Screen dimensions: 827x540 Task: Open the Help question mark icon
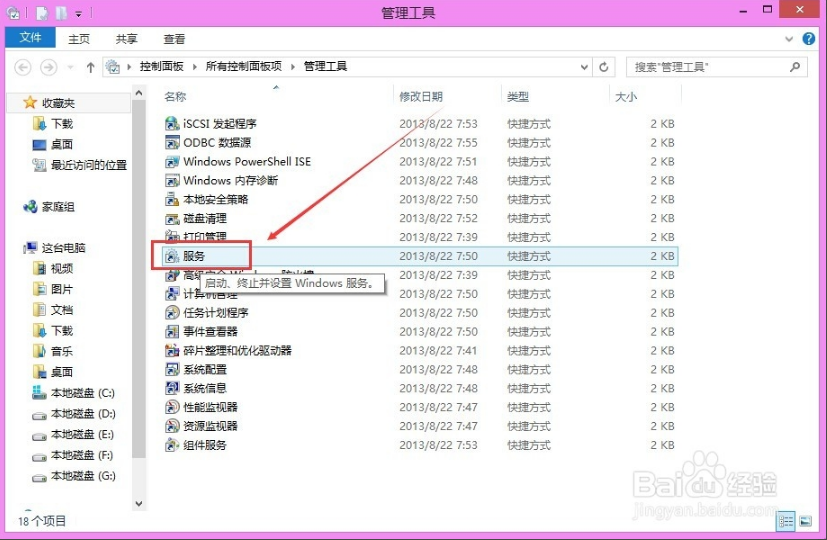tap(810, 39)
